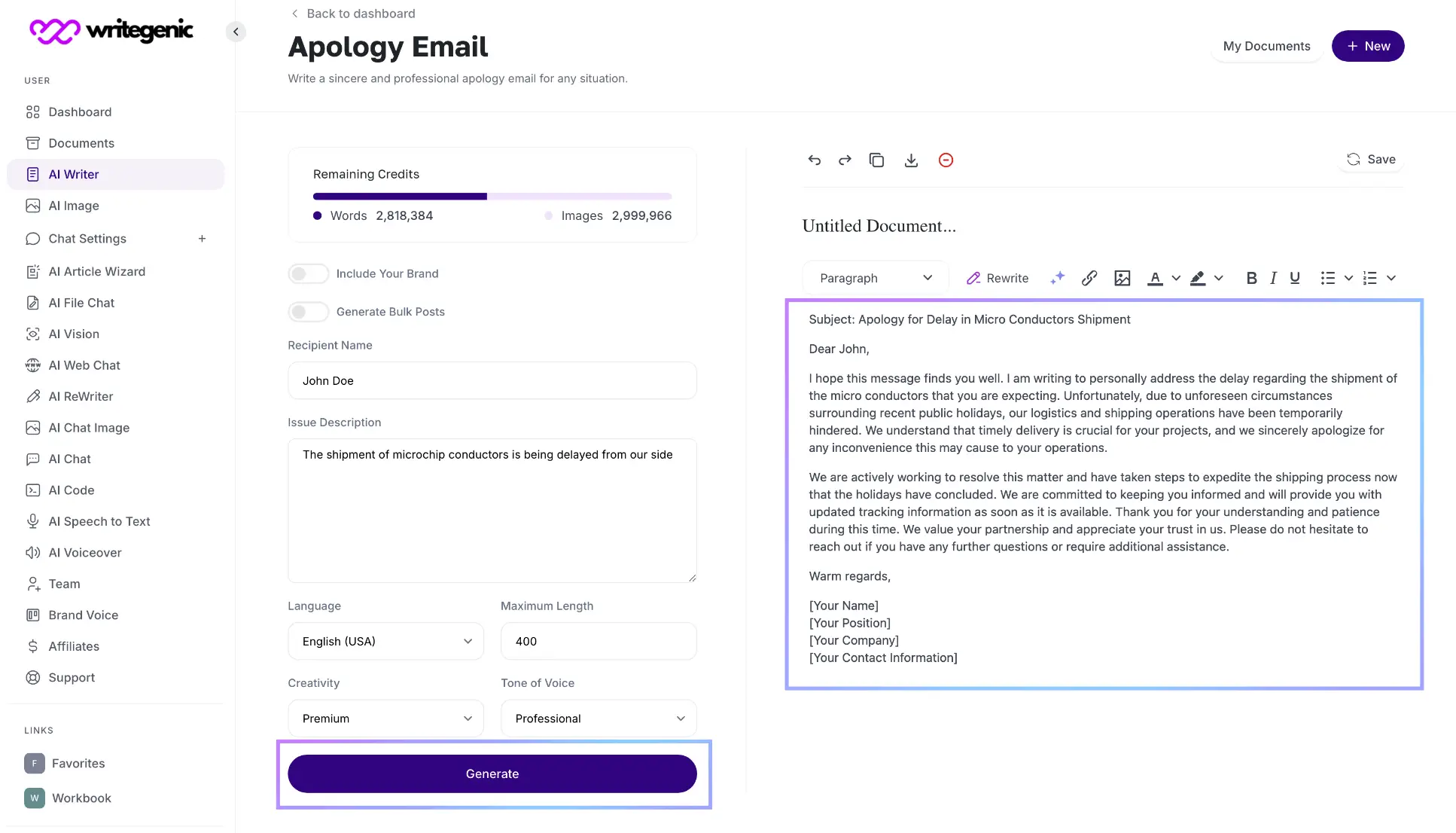The width and height of the screenshot is (1456, 833).
Task: Click the copy/duplicate icon
Action: coord(876,159)
